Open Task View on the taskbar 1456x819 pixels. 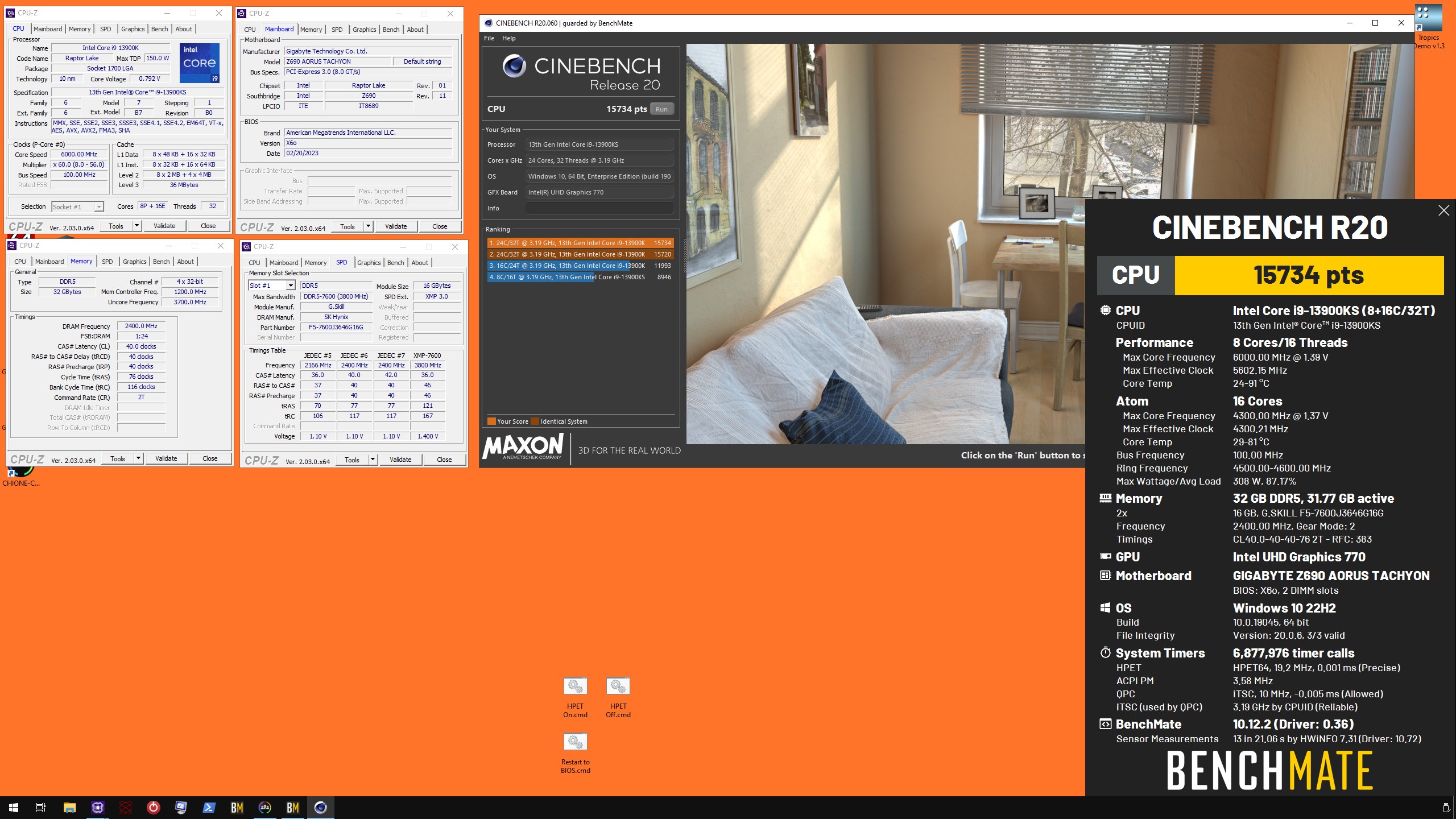(41, 807)
